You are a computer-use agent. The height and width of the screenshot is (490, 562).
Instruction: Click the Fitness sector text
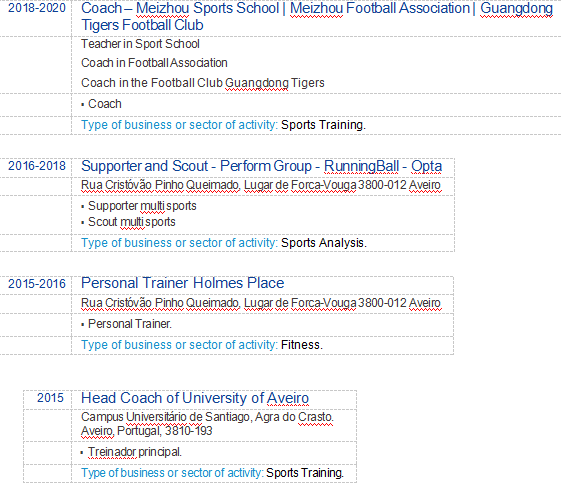coord(302,345)
